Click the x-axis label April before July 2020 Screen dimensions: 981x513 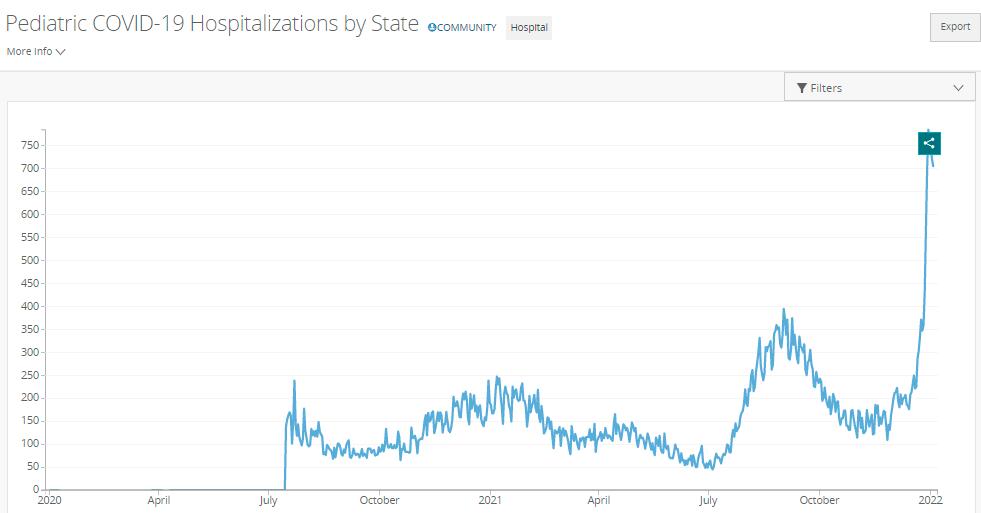point(158,500)
